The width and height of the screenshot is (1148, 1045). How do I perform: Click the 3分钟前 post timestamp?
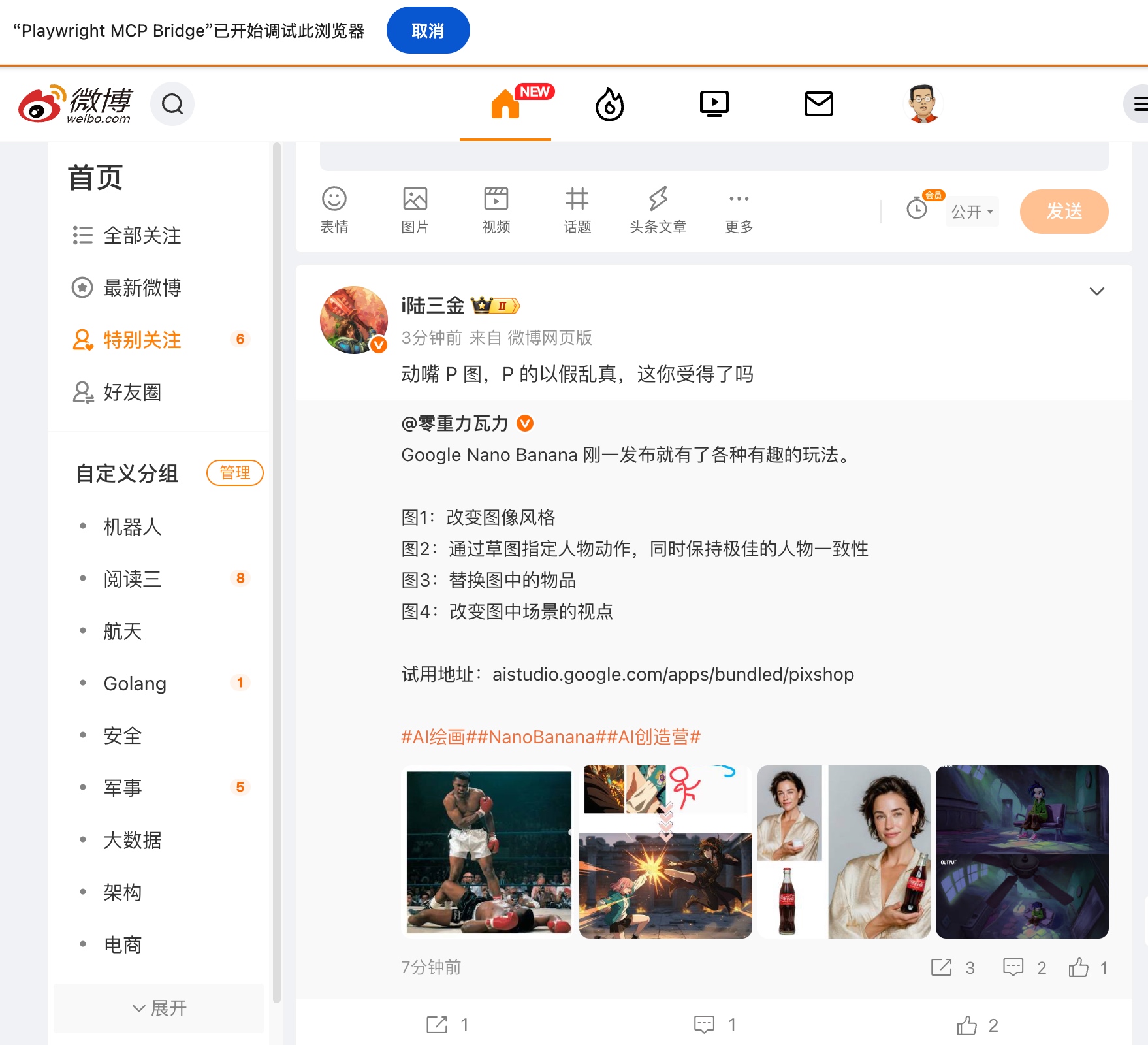point(431,338)
